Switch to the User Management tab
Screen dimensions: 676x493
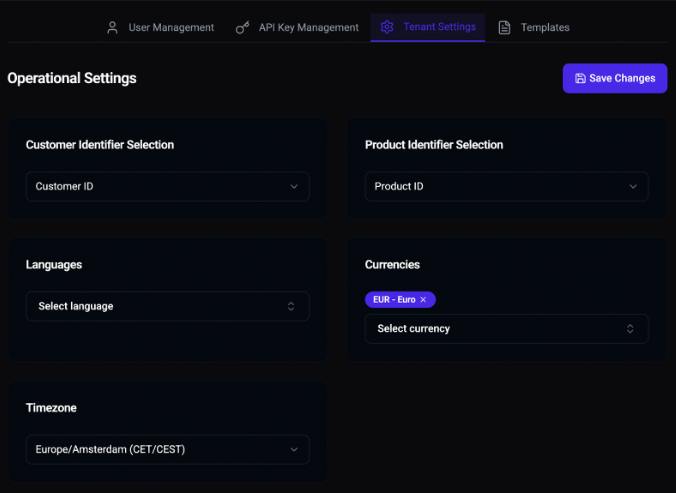(171, 27)
